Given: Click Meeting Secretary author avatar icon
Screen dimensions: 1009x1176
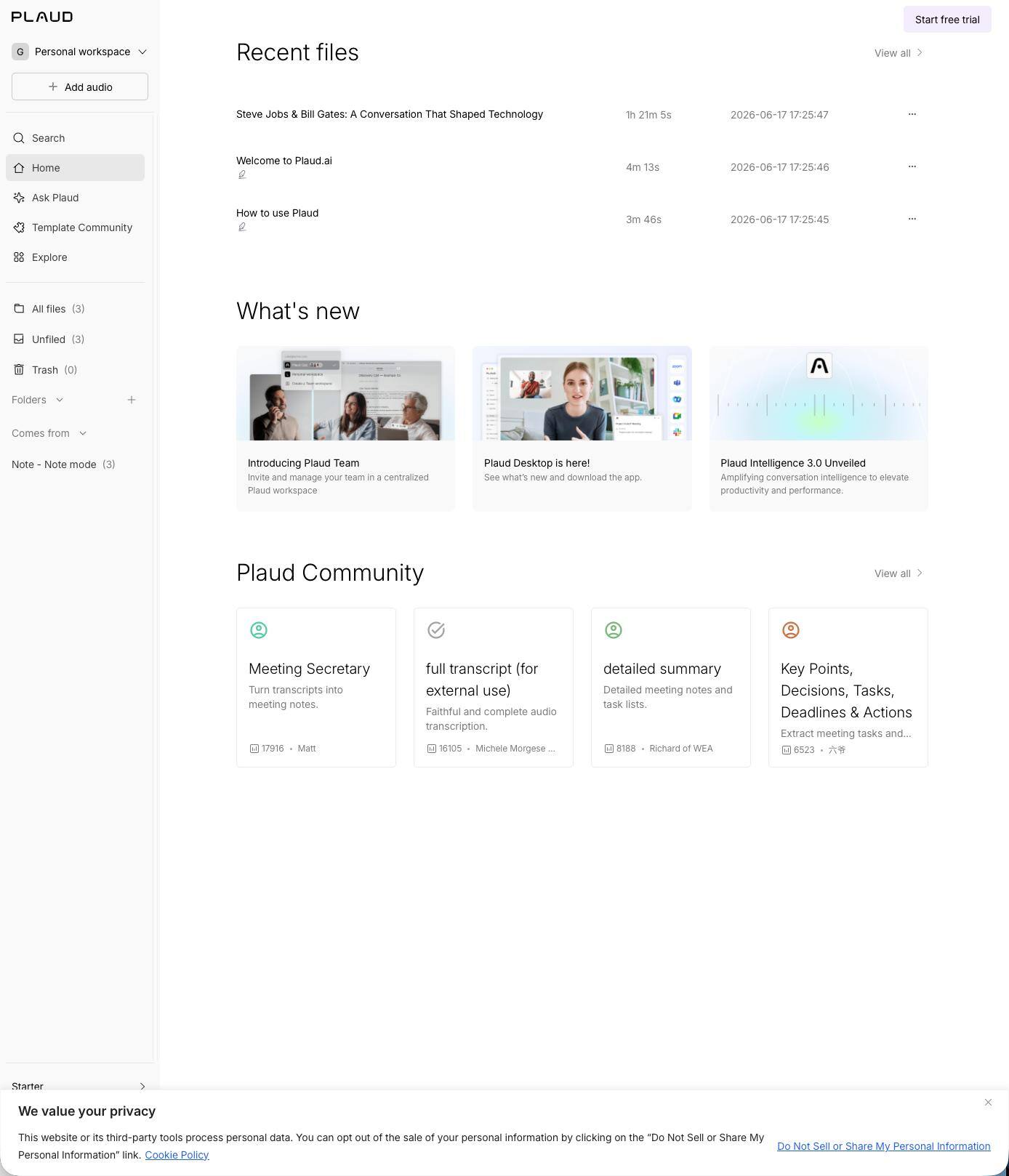Looking at the screenshot, I should coord(259,630).
